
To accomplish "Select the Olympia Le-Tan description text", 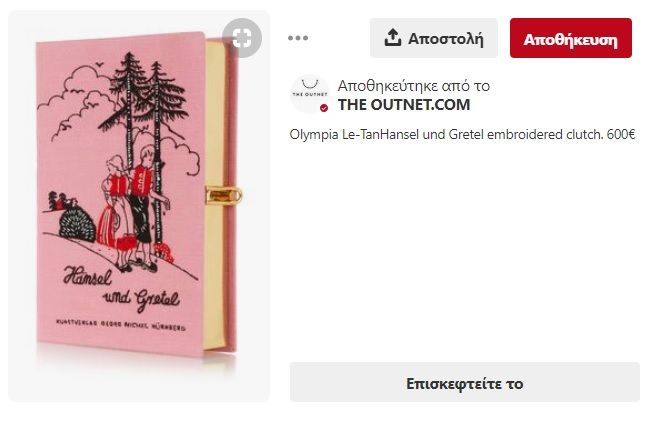I will tap(462, 135).
